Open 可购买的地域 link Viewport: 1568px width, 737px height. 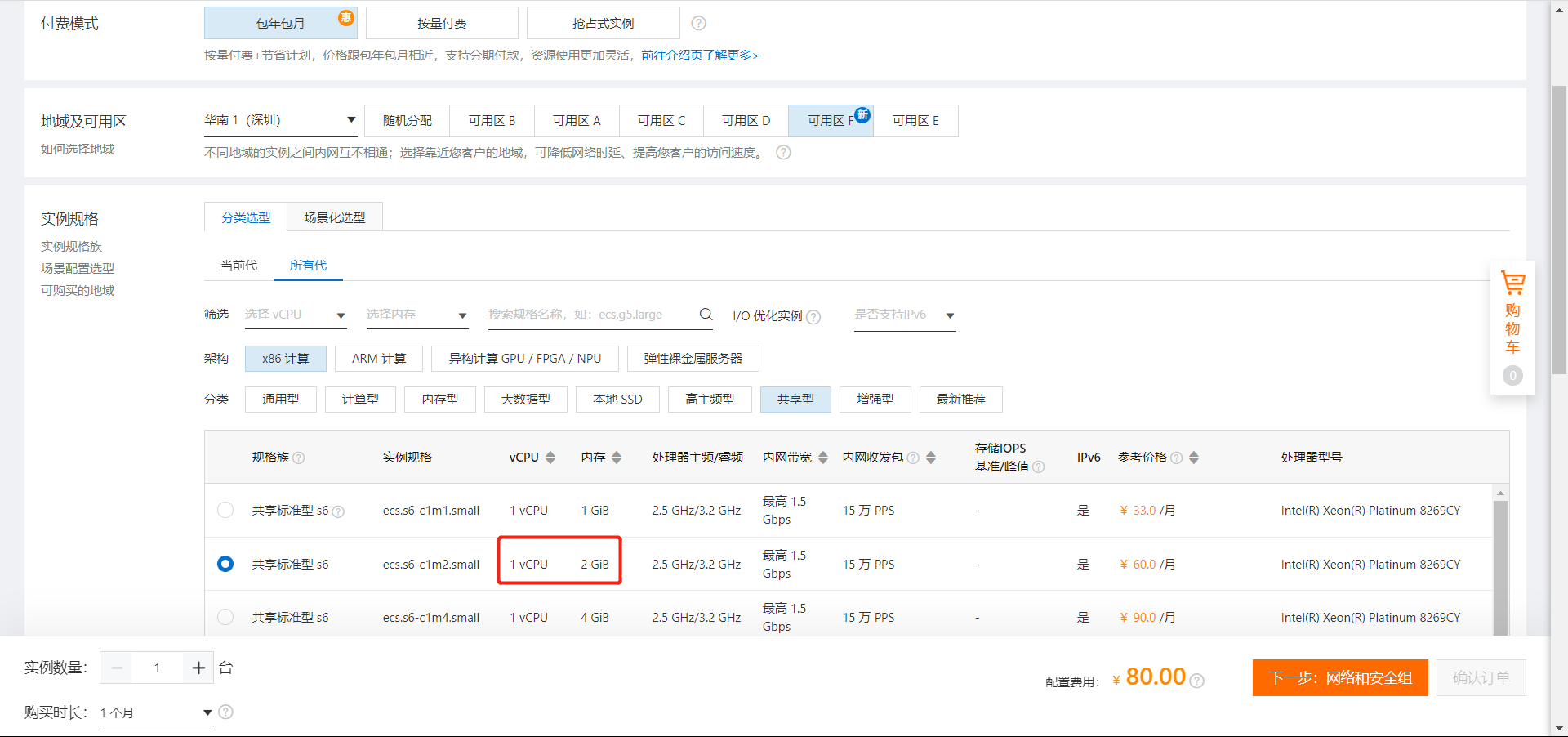[x=78, y=290]
